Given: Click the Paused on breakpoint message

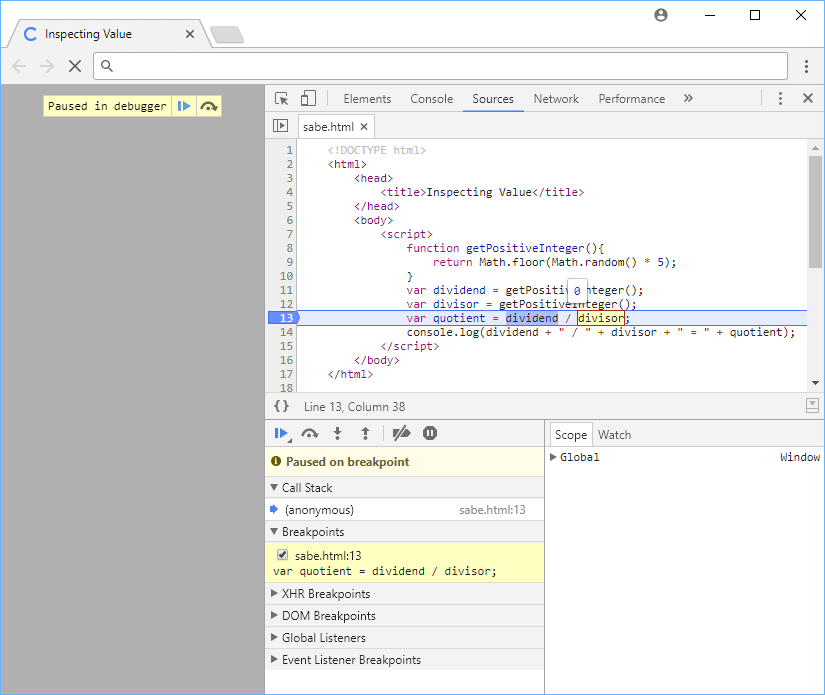Looking at the screenshot, I should (x=347, y=462).
